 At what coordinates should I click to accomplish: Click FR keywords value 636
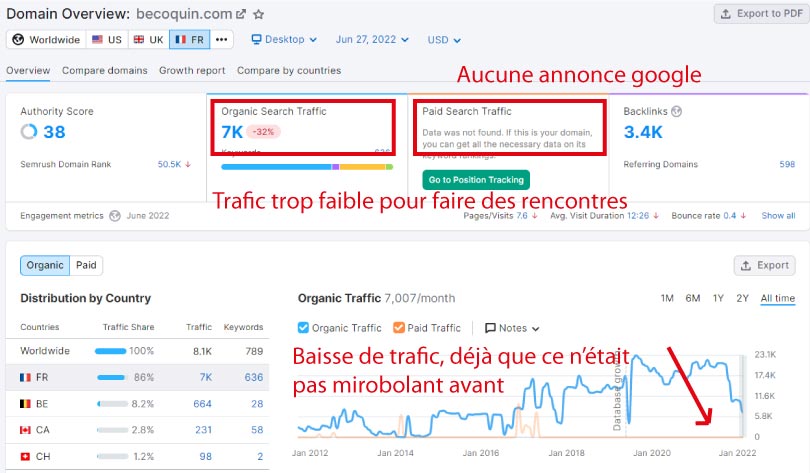(x=254, y=377)
